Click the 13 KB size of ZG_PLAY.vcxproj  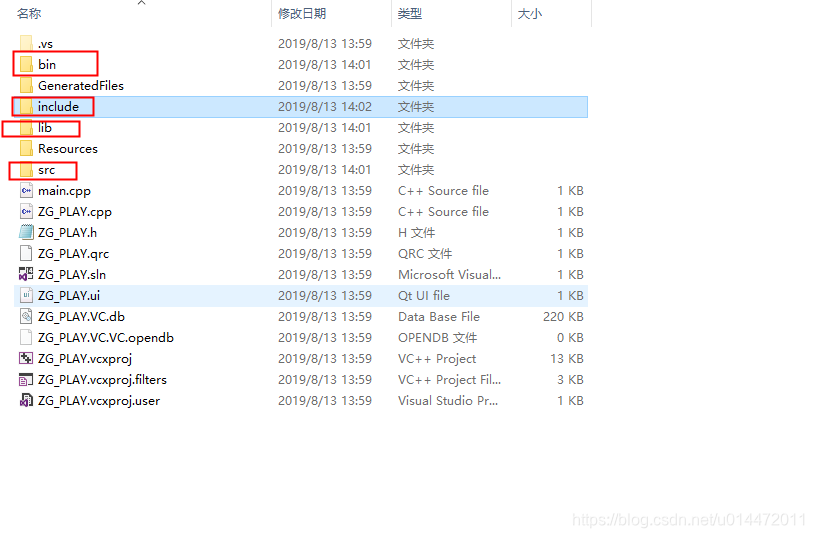pos(567,359)
